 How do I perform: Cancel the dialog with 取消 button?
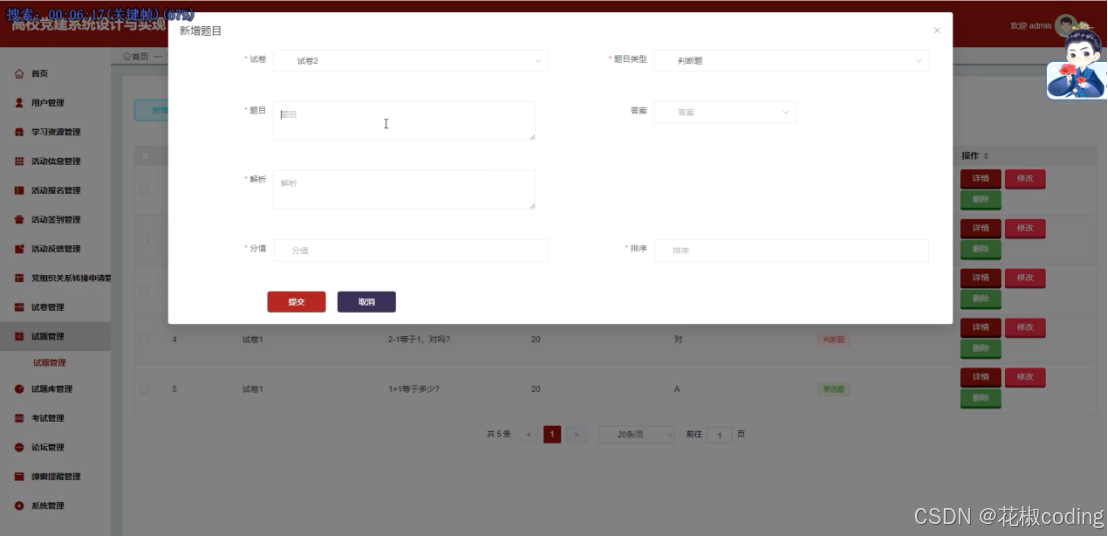[x=366, y=302]
